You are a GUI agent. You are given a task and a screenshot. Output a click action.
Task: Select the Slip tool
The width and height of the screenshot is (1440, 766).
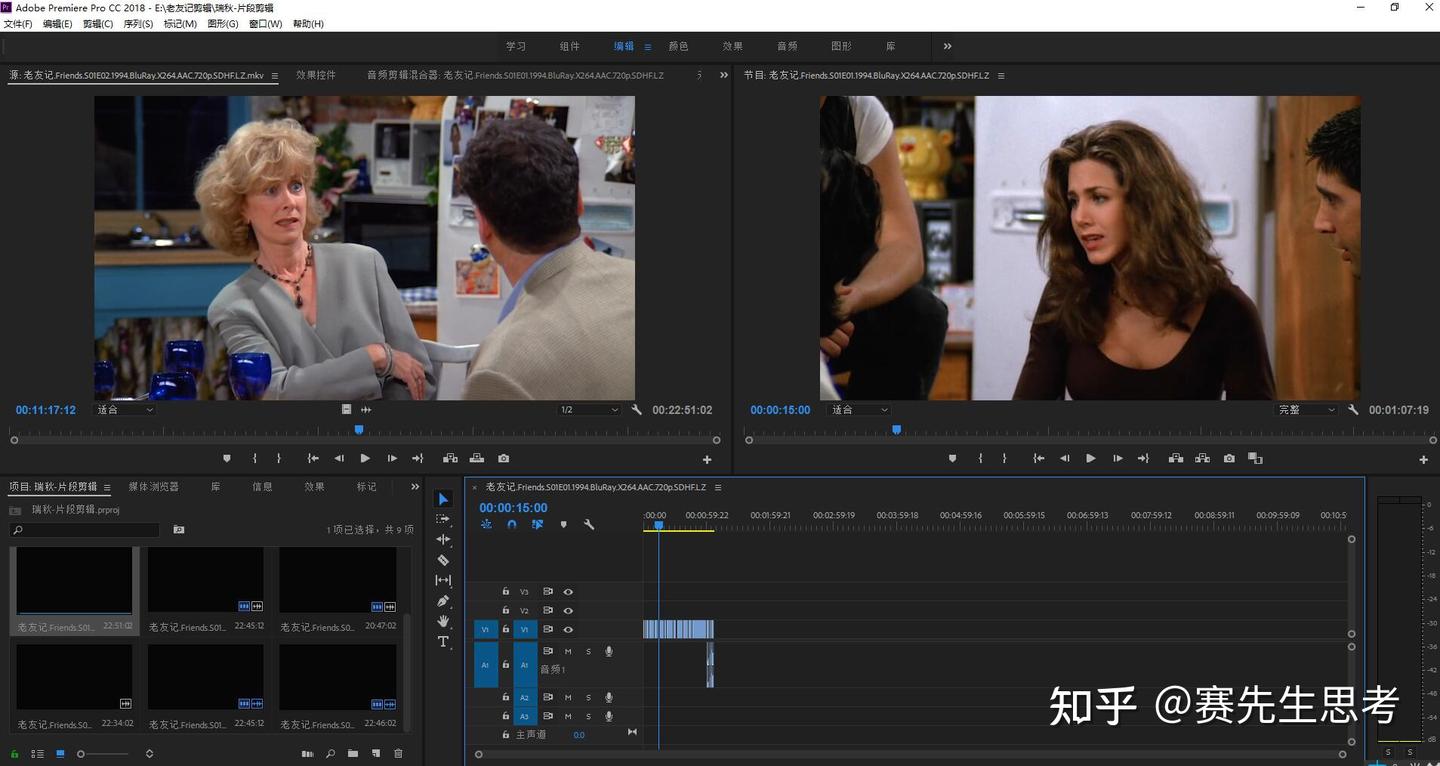pos(444,580)
